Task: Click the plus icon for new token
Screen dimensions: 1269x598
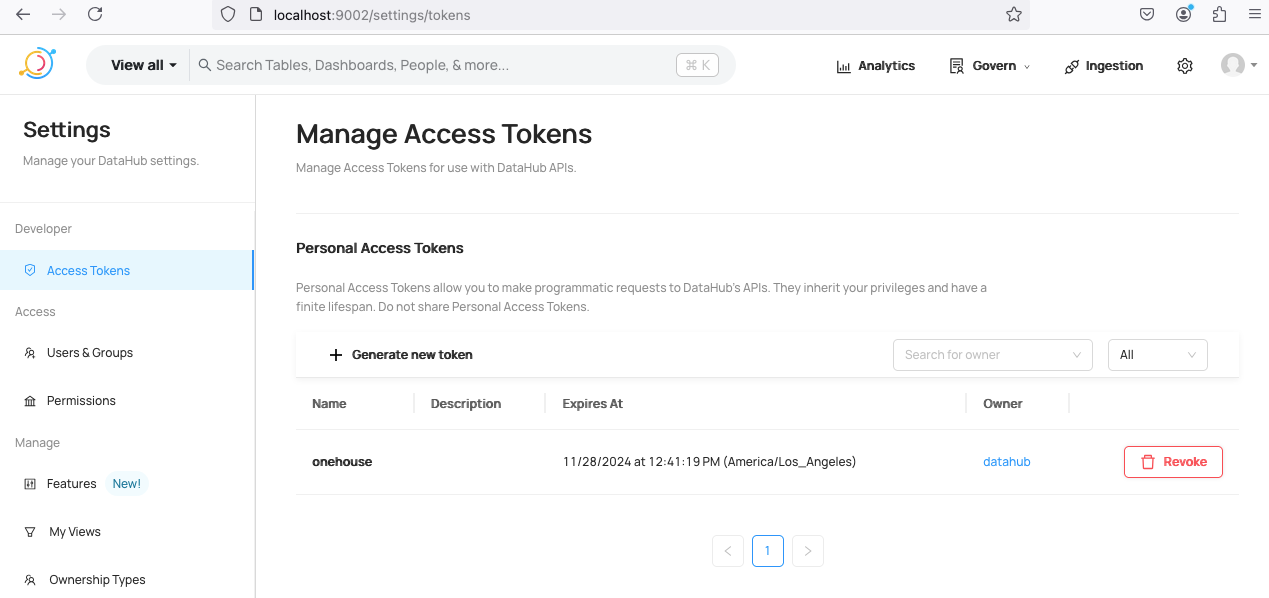Action: 336,355
